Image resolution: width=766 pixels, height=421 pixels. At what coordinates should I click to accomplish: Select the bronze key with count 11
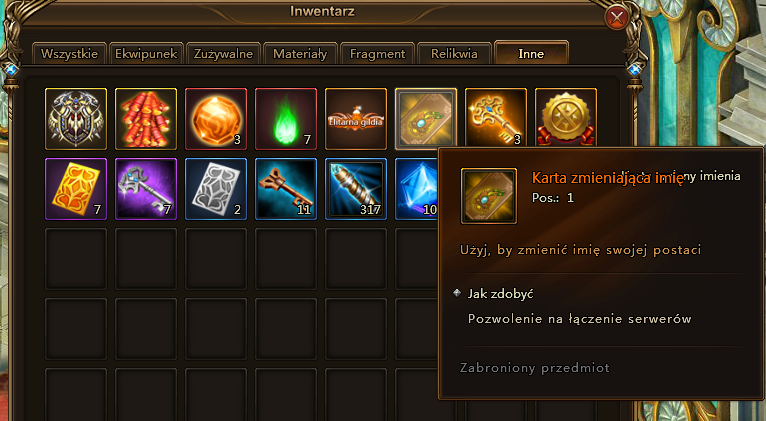click(x=286, y=189)
